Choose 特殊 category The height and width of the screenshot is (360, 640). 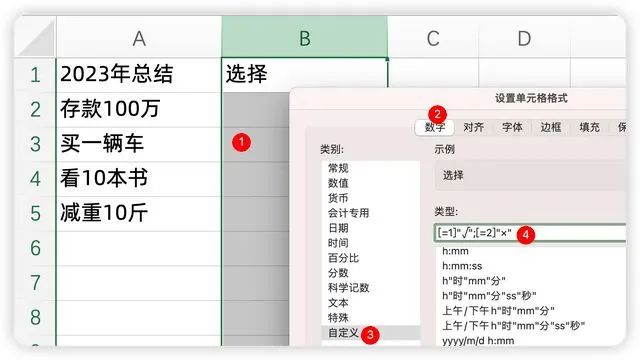coord(371,318)
